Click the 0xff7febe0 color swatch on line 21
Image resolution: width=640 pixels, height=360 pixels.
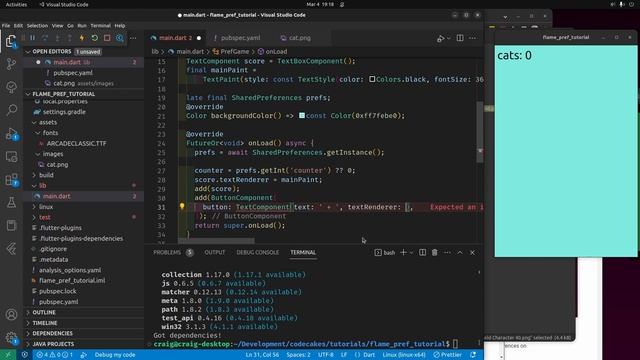click(302, 116)
